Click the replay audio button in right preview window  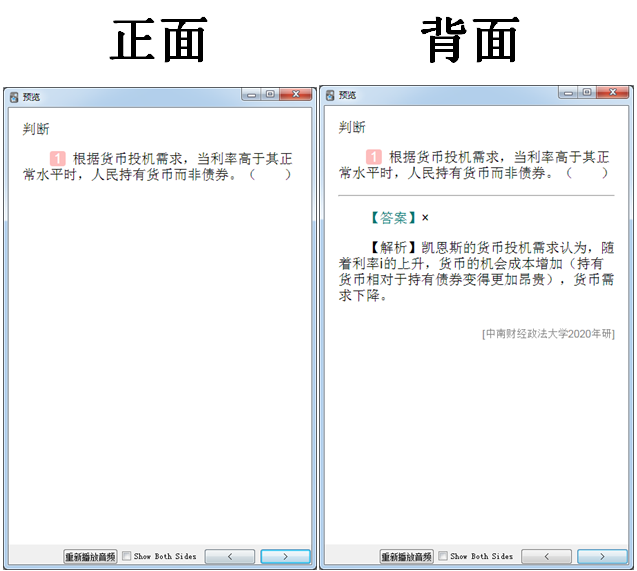pyautogui.click(x=406, y=556)
